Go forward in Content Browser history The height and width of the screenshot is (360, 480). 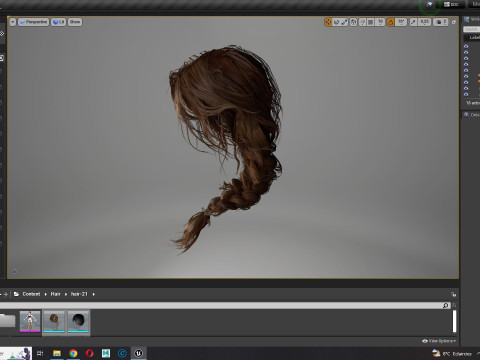point(6,294)
